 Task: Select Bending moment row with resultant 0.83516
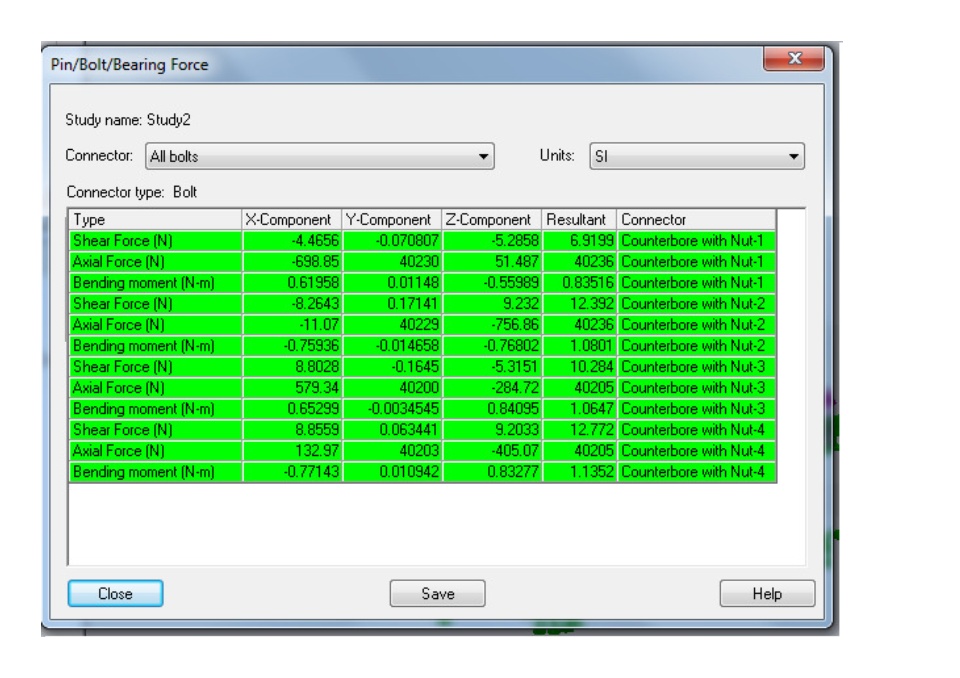pyautogui.click(x=422, y=283)
